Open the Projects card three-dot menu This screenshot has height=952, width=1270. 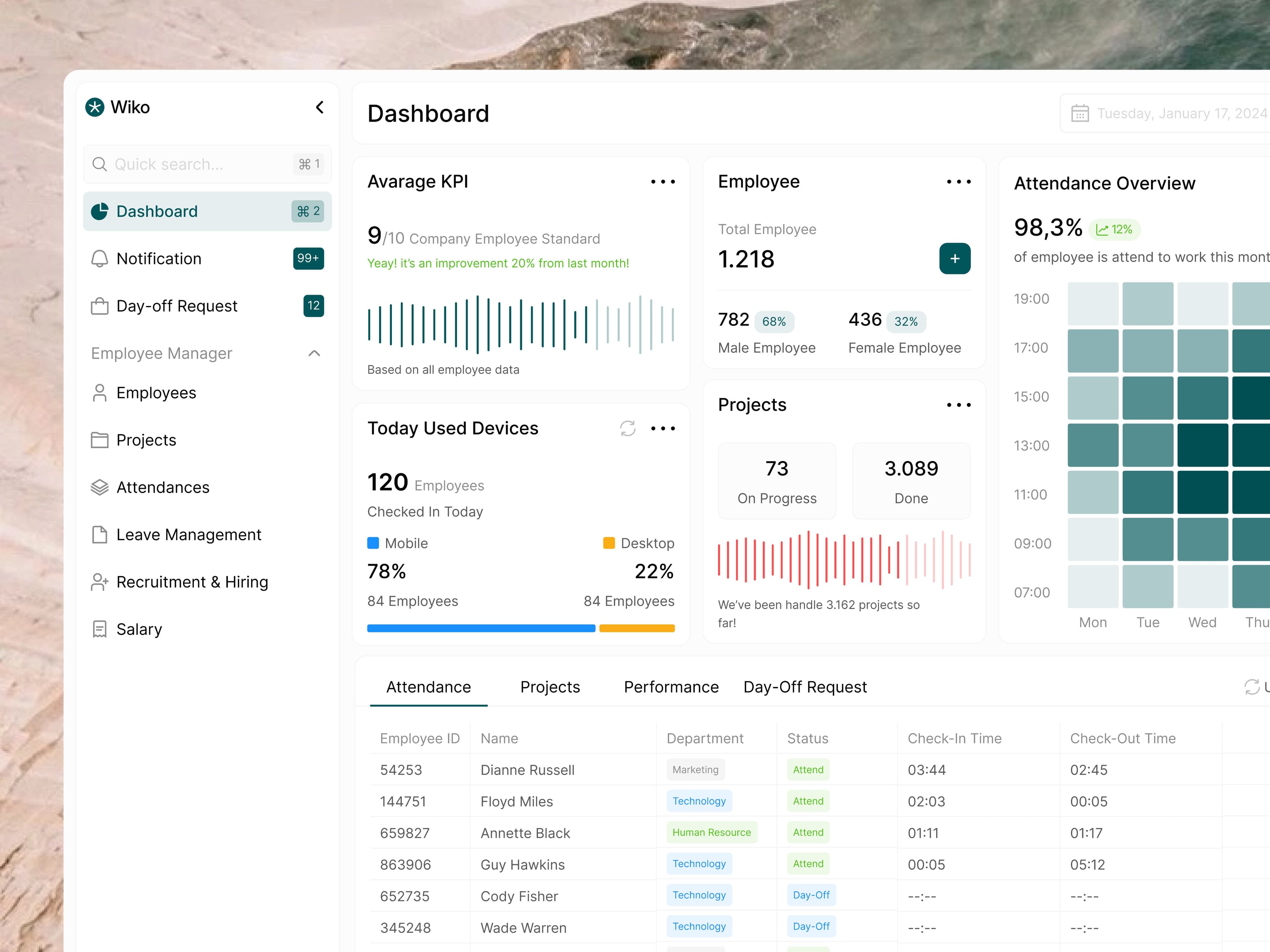958,405
